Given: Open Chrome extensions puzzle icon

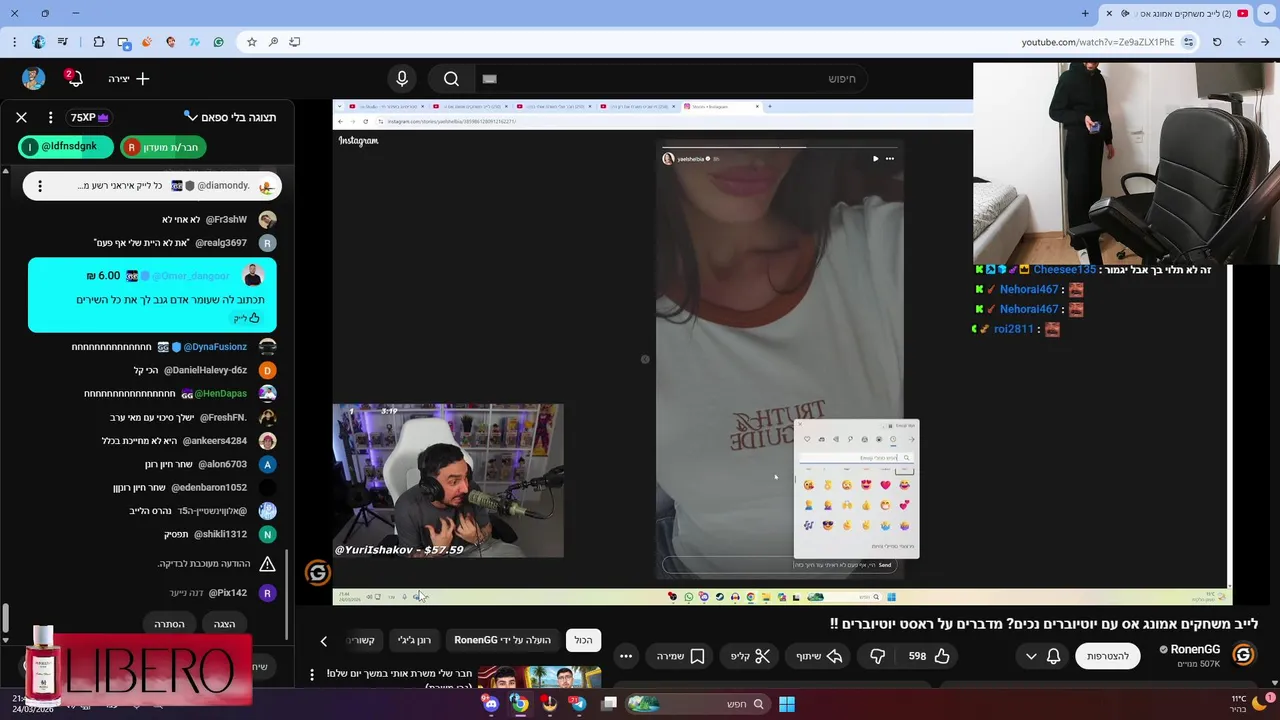Looking at the screenshot, I should 98,42.
